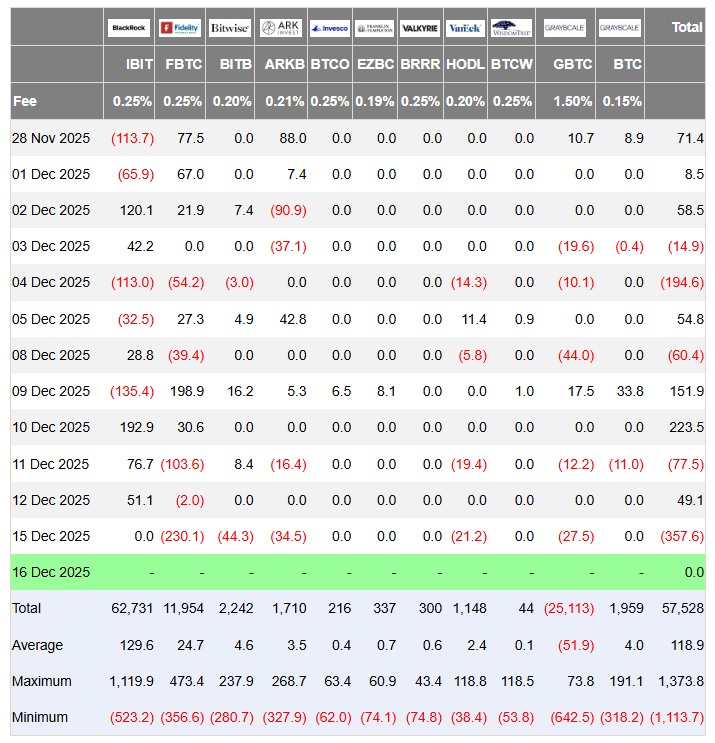This screenshot has width=715, height=743.
Task: Select the Valkyrie logo
Action: coord(420,28)
